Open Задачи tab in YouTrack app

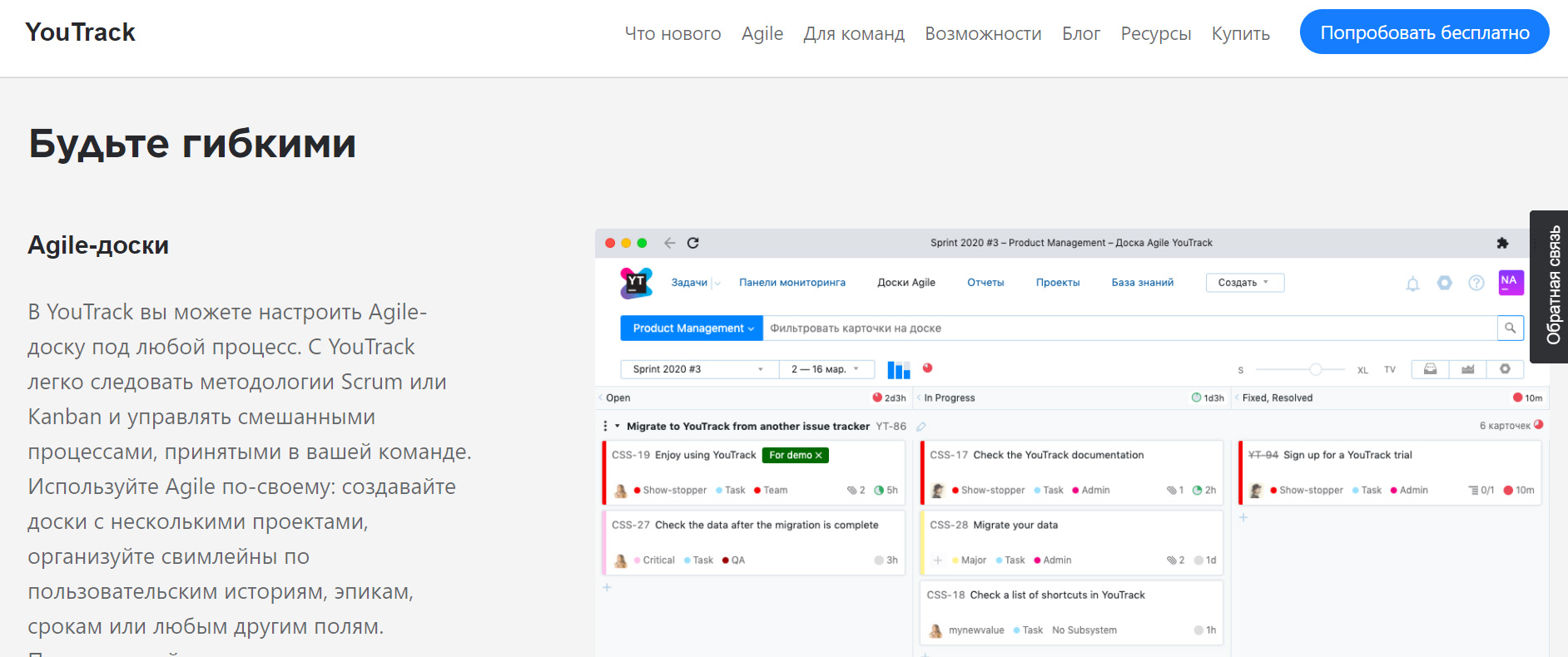pos(689,283)
